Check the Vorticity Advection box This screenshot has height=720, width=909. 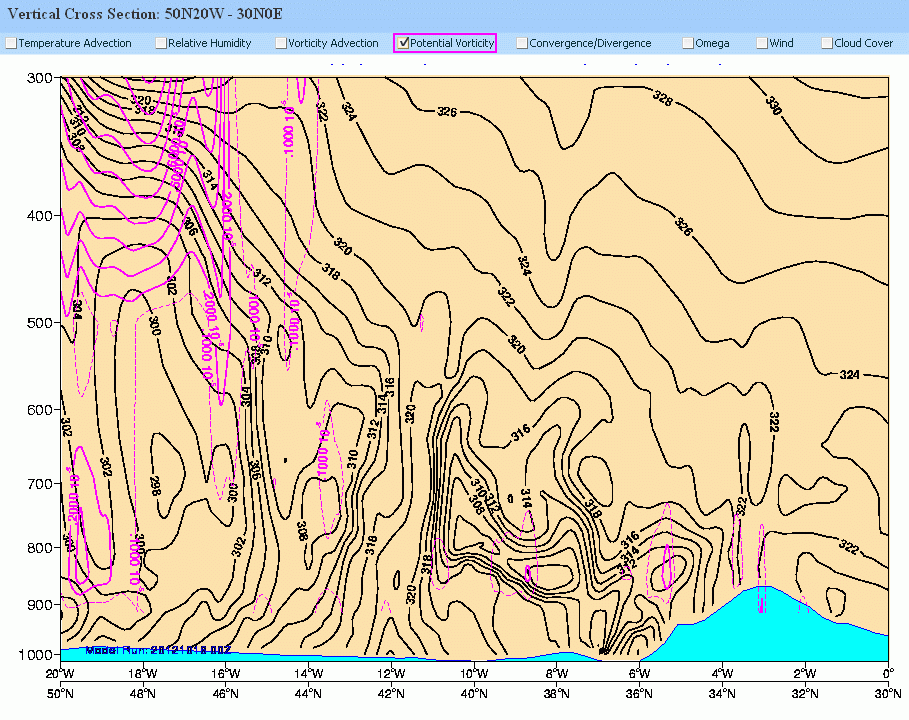(281, 43)
